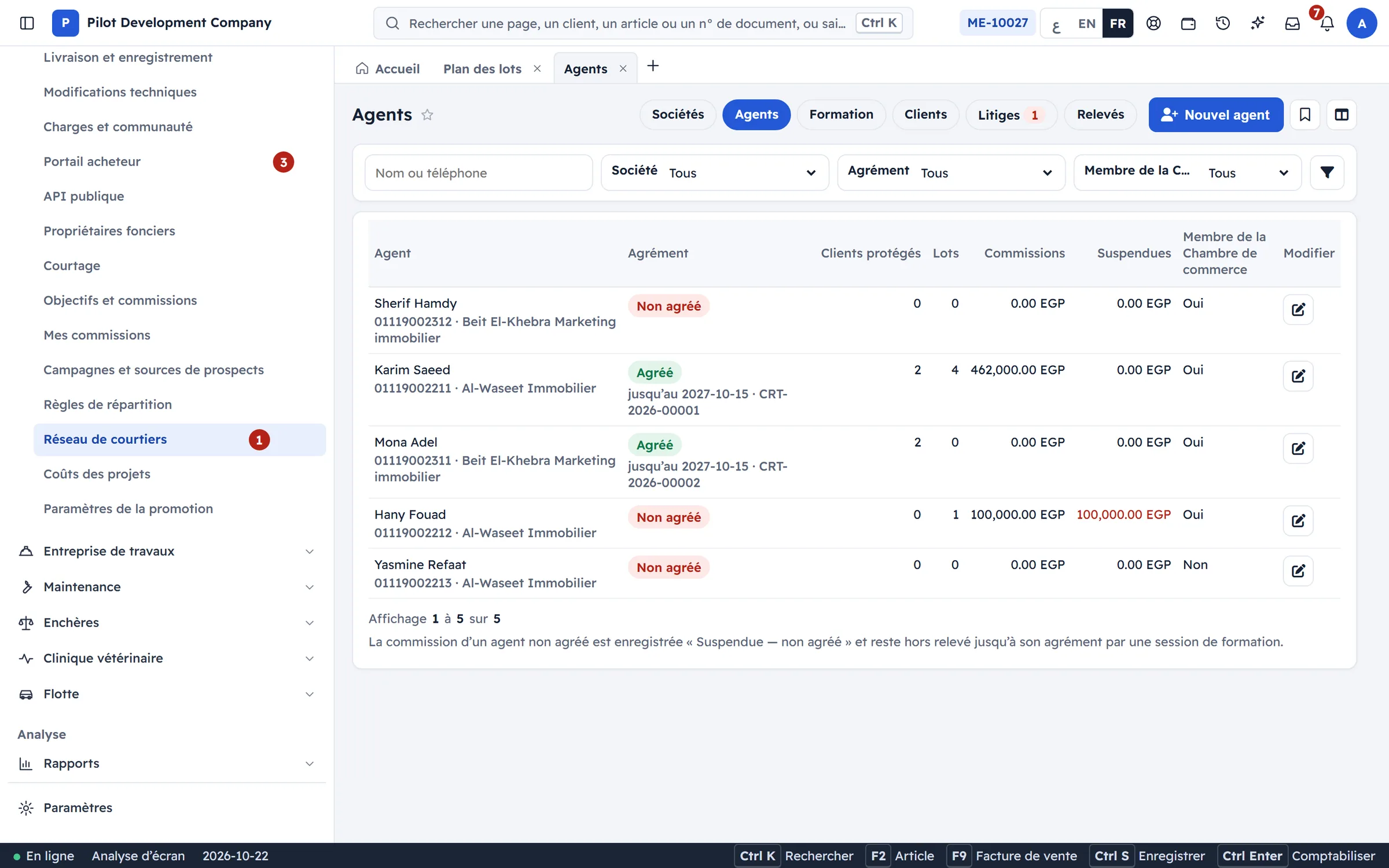Open the Agrément filter dropdown
This screenshot has width=1389, height=868.
pyautogui.click(x=951, y=172)
